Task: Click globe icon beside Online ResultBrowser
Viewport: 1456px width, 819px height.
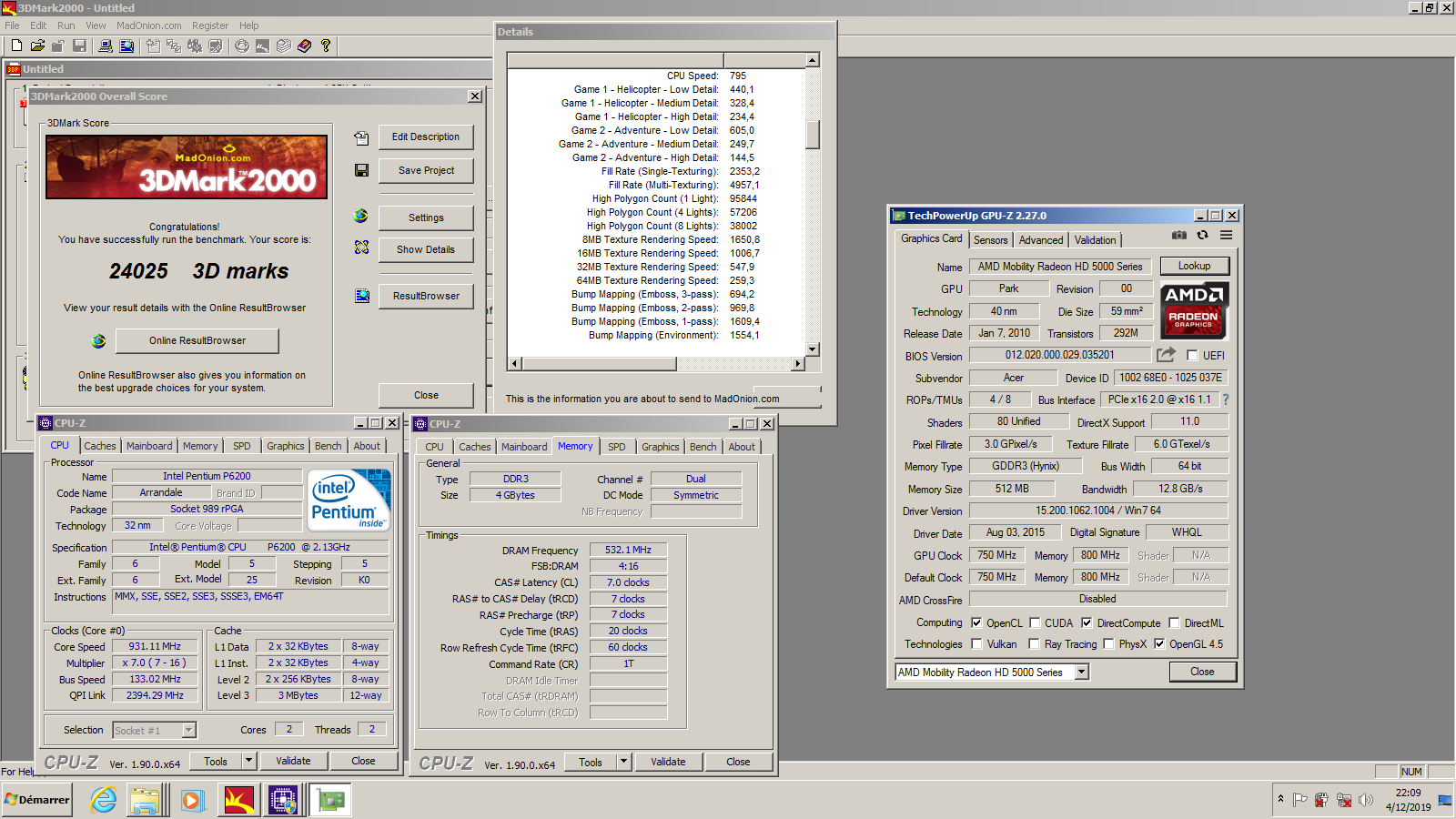Action: pos(98,341)
